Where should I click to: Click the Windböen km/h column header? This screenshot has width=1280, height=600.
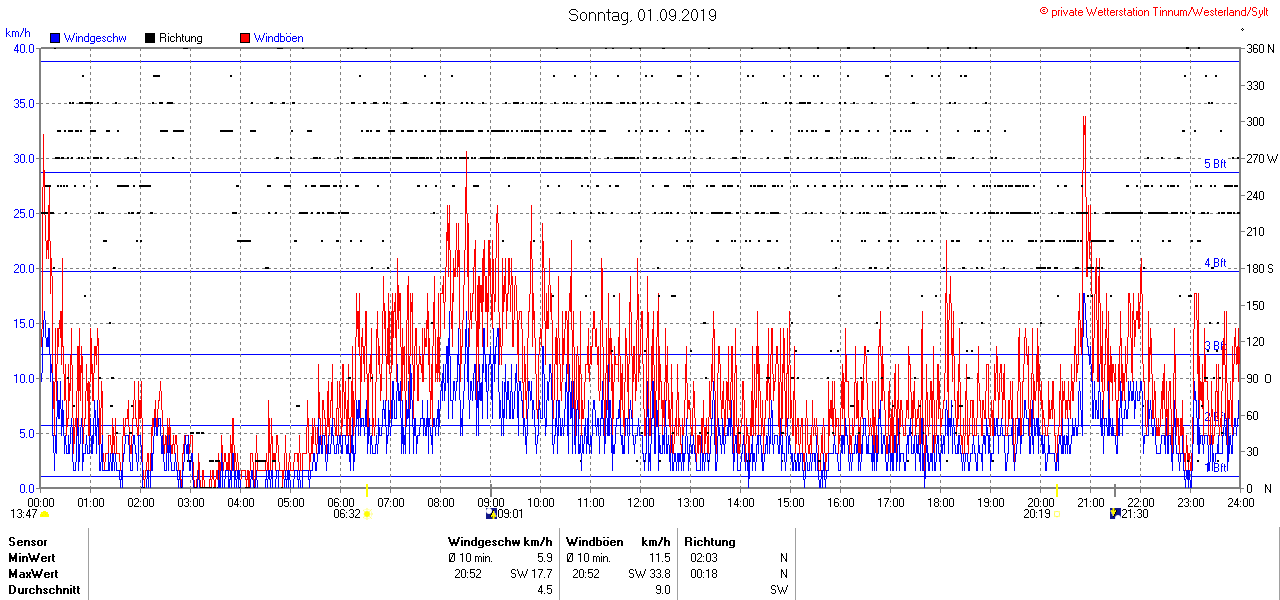pyautogui.click(x=618, y=542)
